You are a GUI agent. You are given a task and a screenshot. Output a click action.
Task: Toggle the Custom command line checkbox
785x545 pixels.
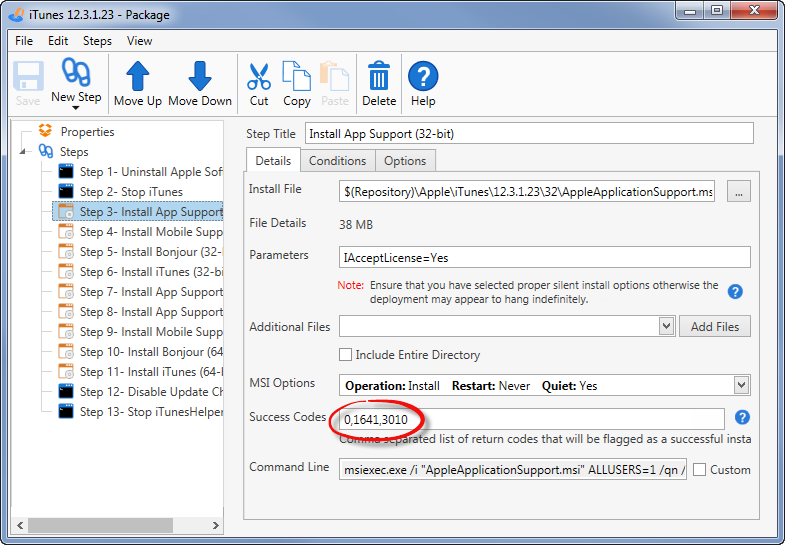(699, 469)
